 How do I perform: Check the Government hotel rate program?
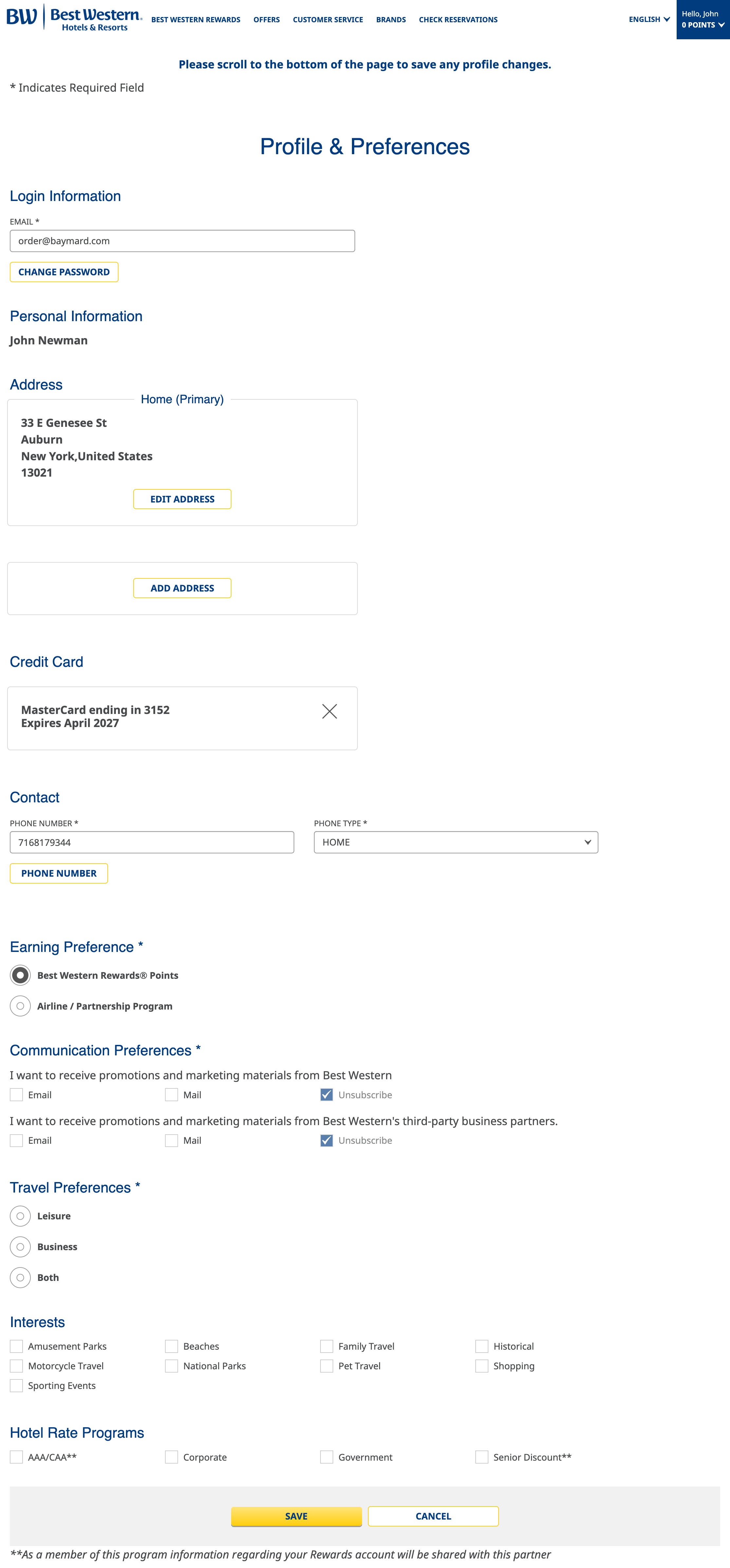pos(326,1457)
